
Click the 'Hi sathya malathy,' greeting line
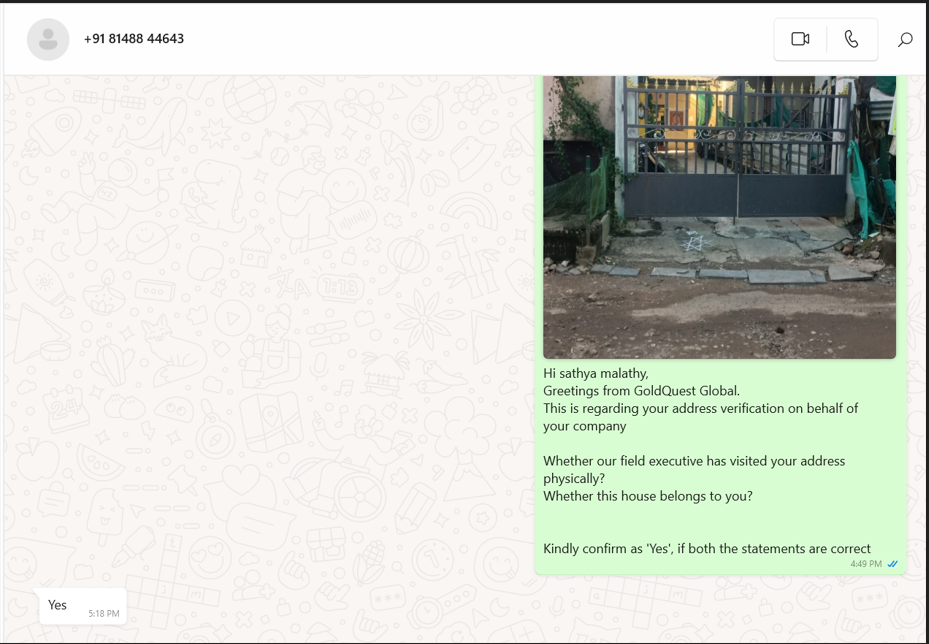click(x=596, y=373)
